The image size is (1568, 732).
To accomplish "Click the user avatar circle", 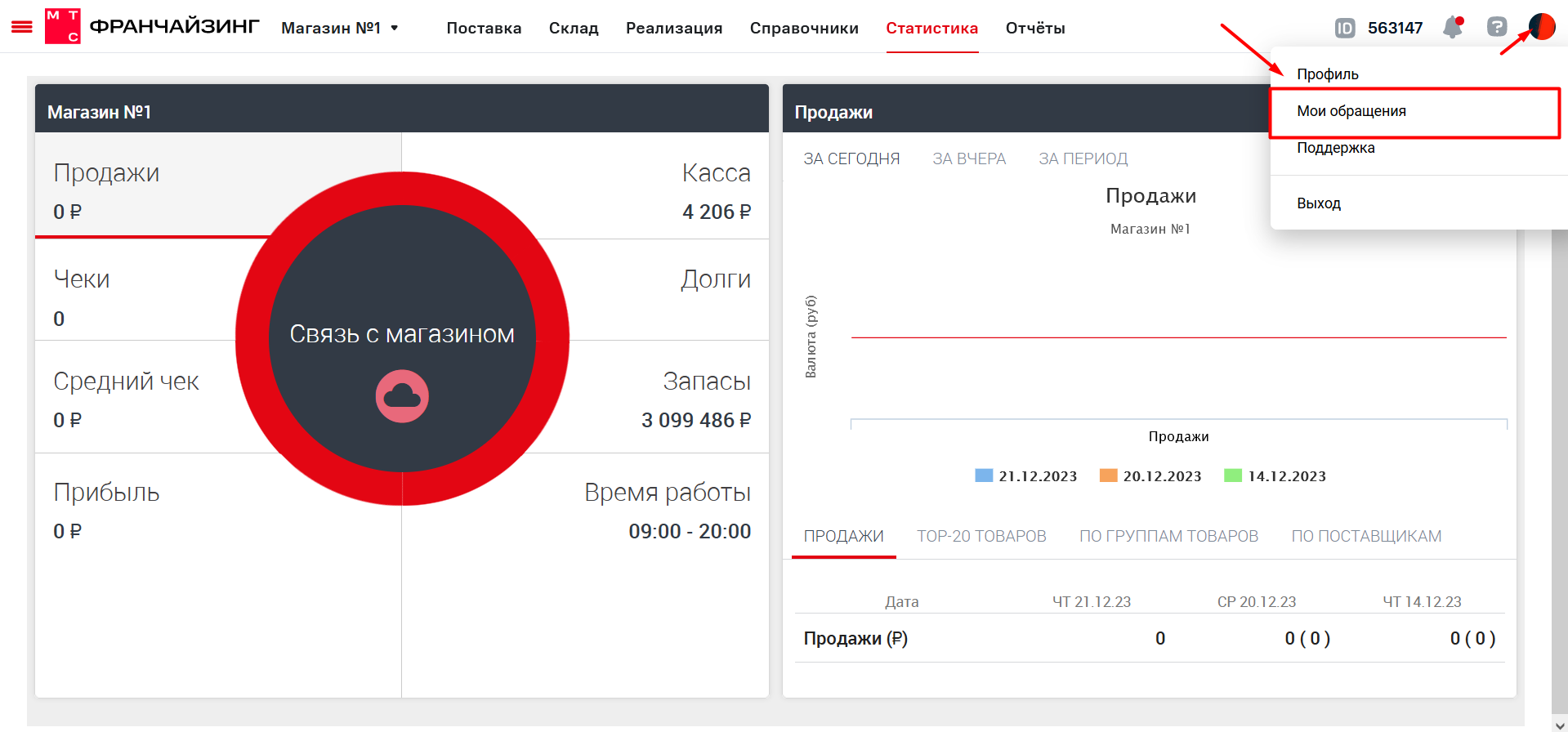I will coord(1542,27).
